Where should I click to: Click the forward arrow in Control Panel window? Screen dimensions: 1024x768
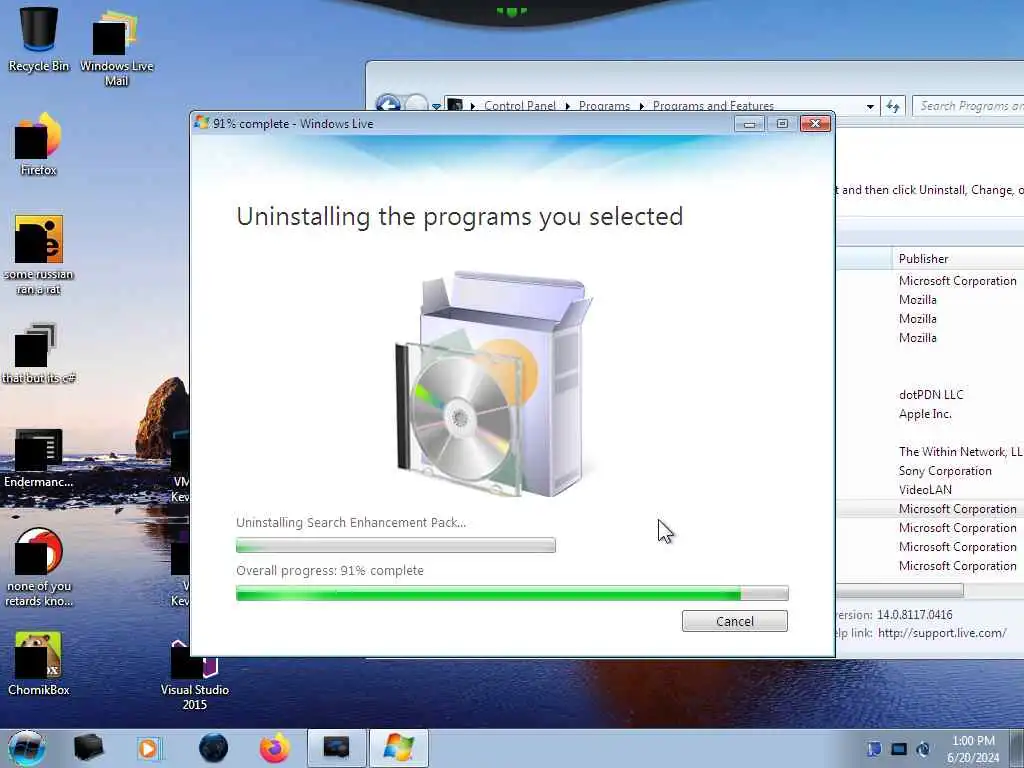point(416,104)
